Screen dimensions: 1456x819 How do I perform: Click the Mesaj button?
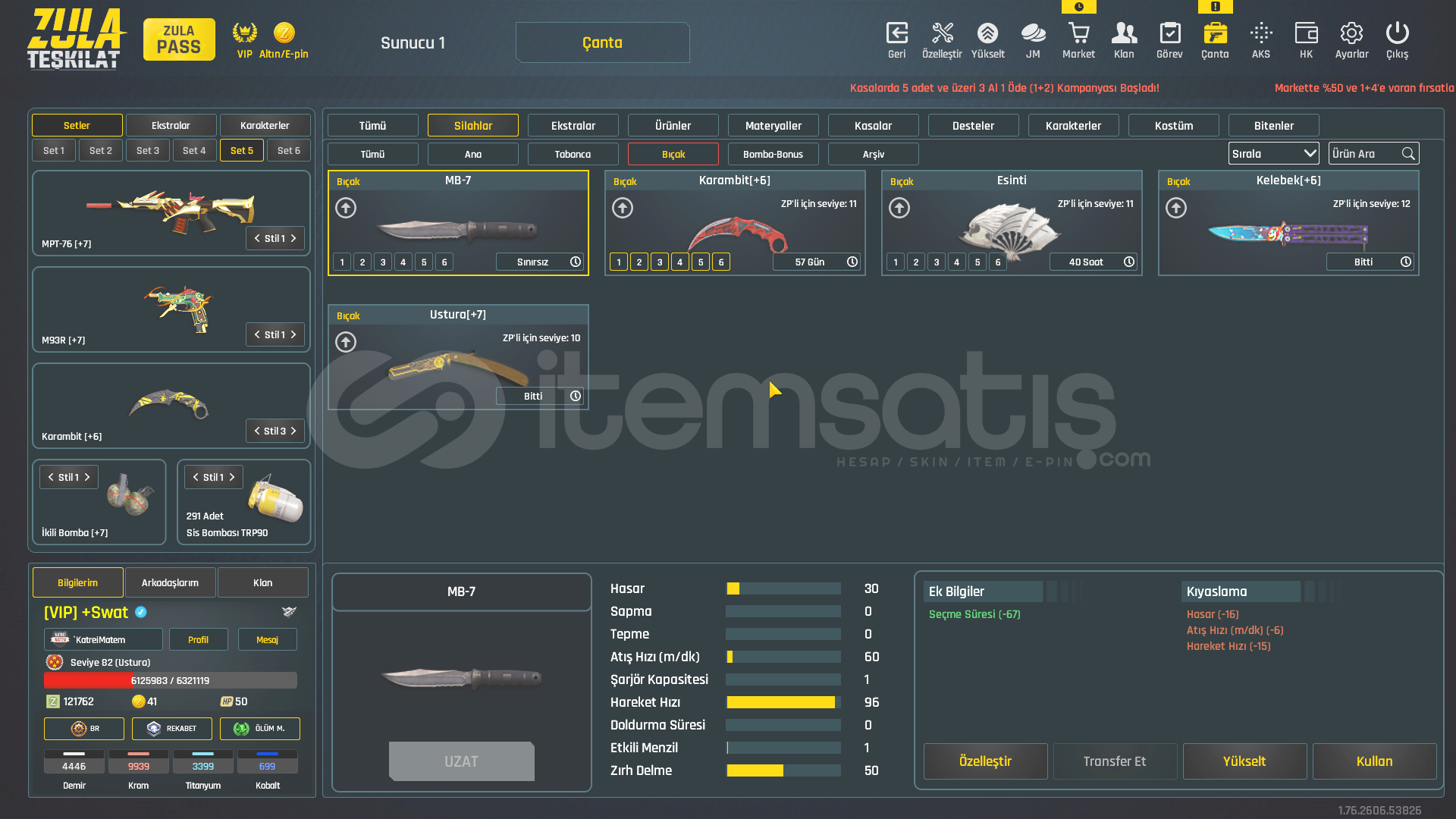(267, 639)
